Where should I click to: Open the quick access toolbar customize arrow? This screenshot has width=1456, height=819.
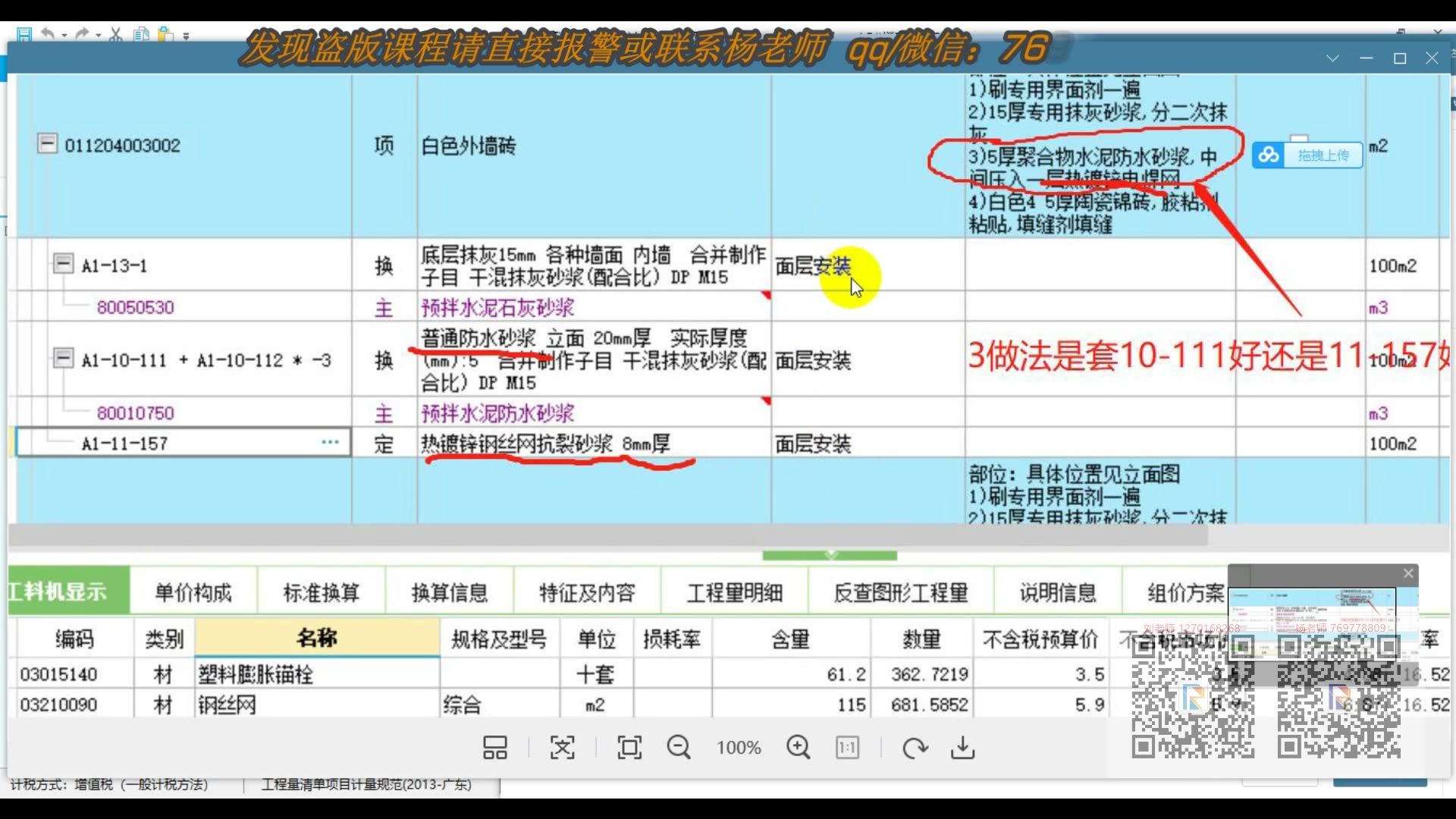click(186, 36)
